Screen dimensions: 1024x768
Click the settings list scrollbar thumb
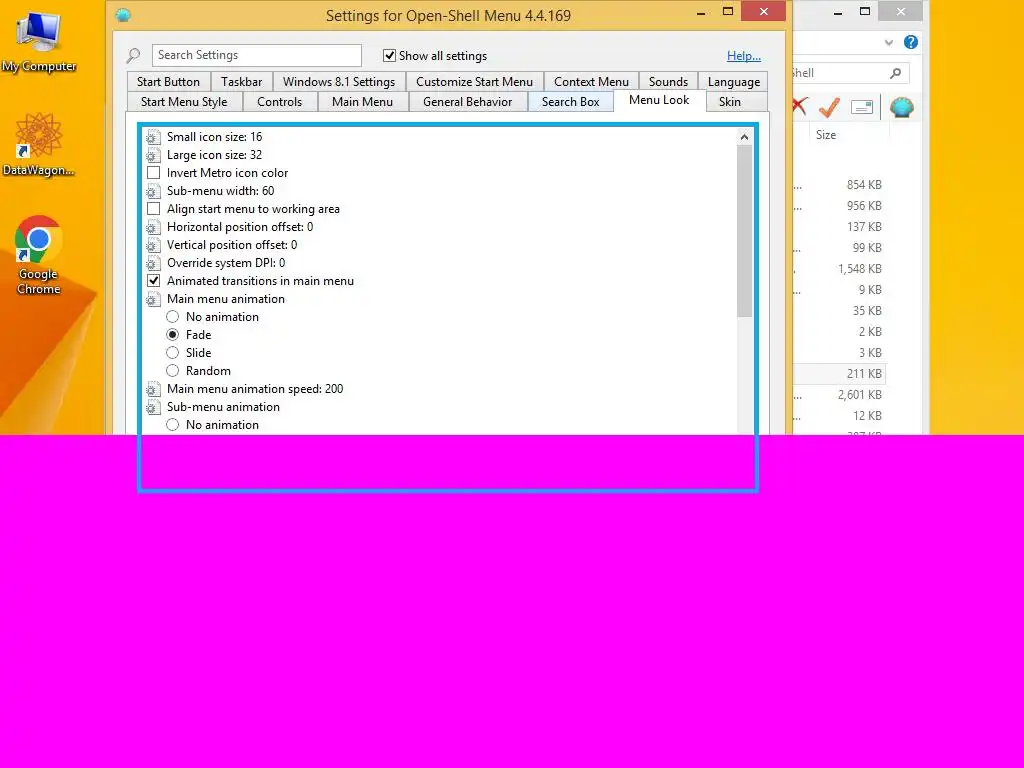[x=744, y=231]
